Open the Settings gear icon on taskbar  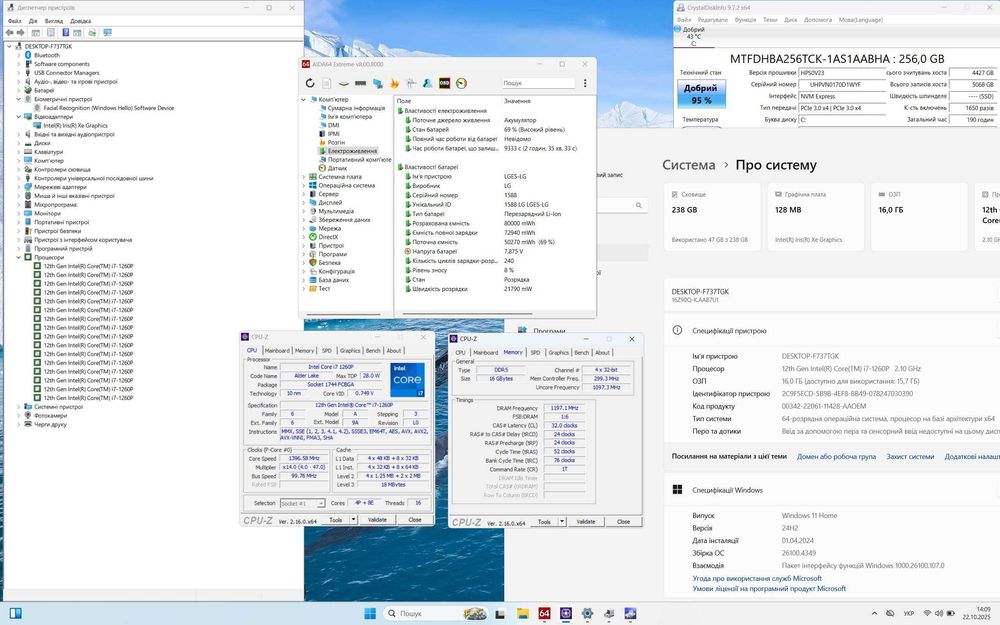pos(587,613)
